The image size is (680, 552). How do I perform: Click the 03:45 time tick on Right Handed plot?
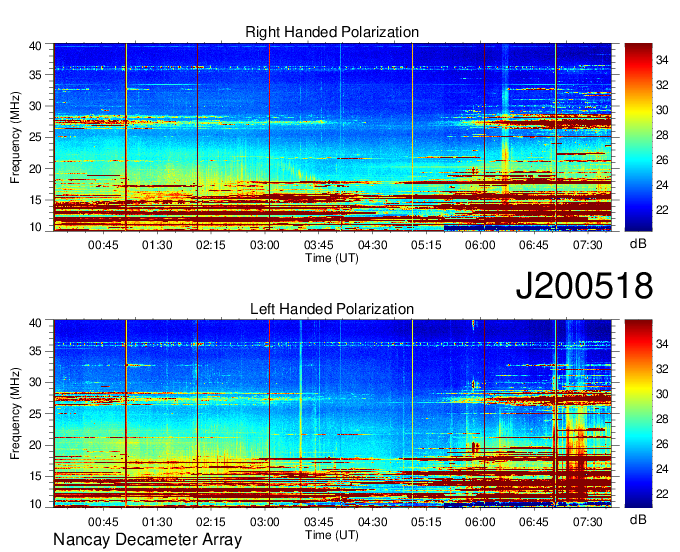click(x=318, y=245)
